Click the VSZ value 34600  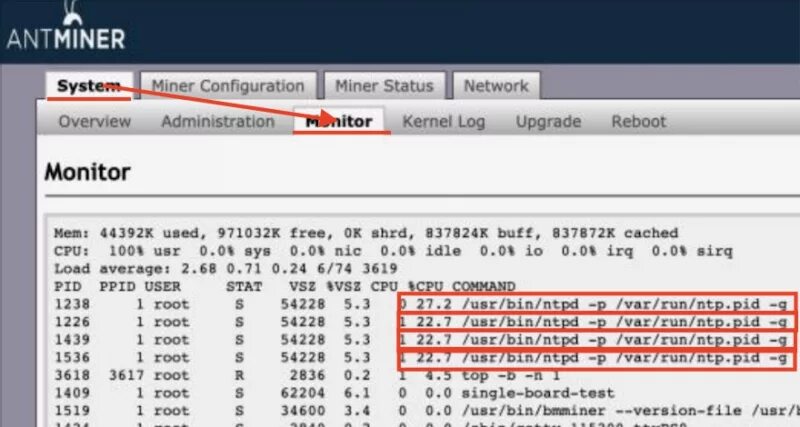pos(303,411)
